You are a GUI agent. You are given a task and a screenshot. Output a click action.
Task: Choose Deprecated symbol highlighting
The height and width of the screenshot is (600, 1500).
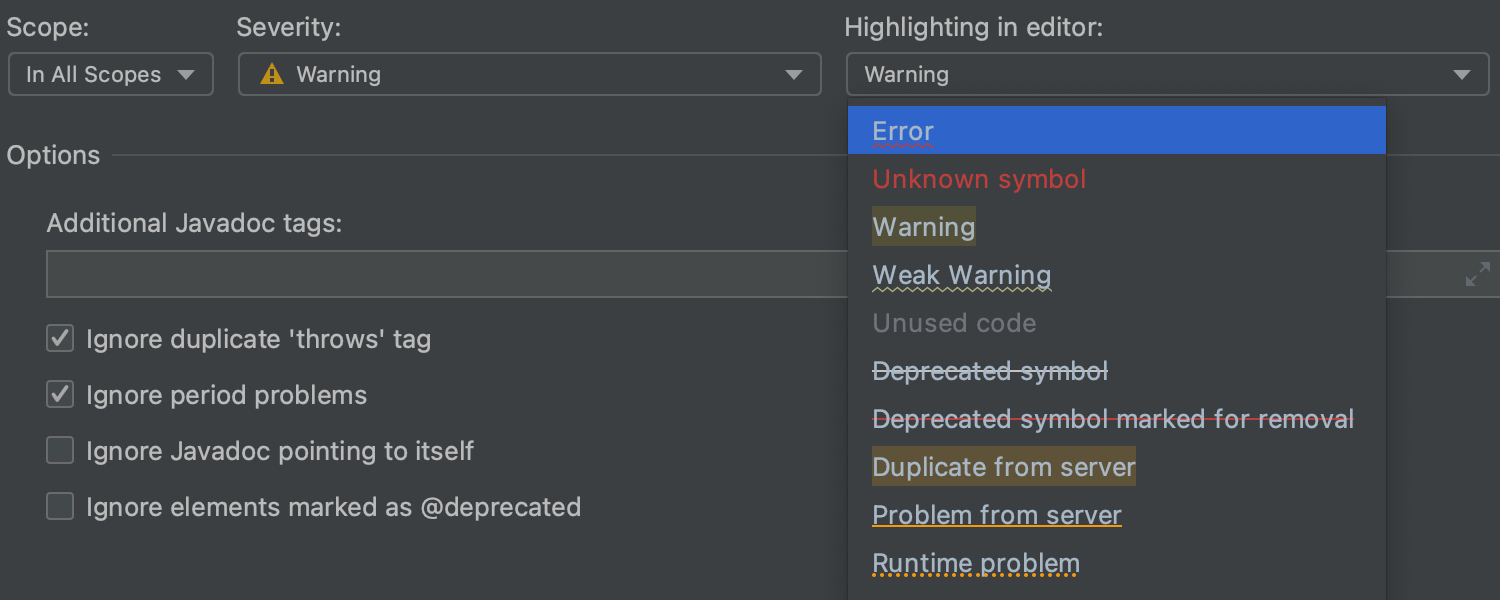[990, 371]
